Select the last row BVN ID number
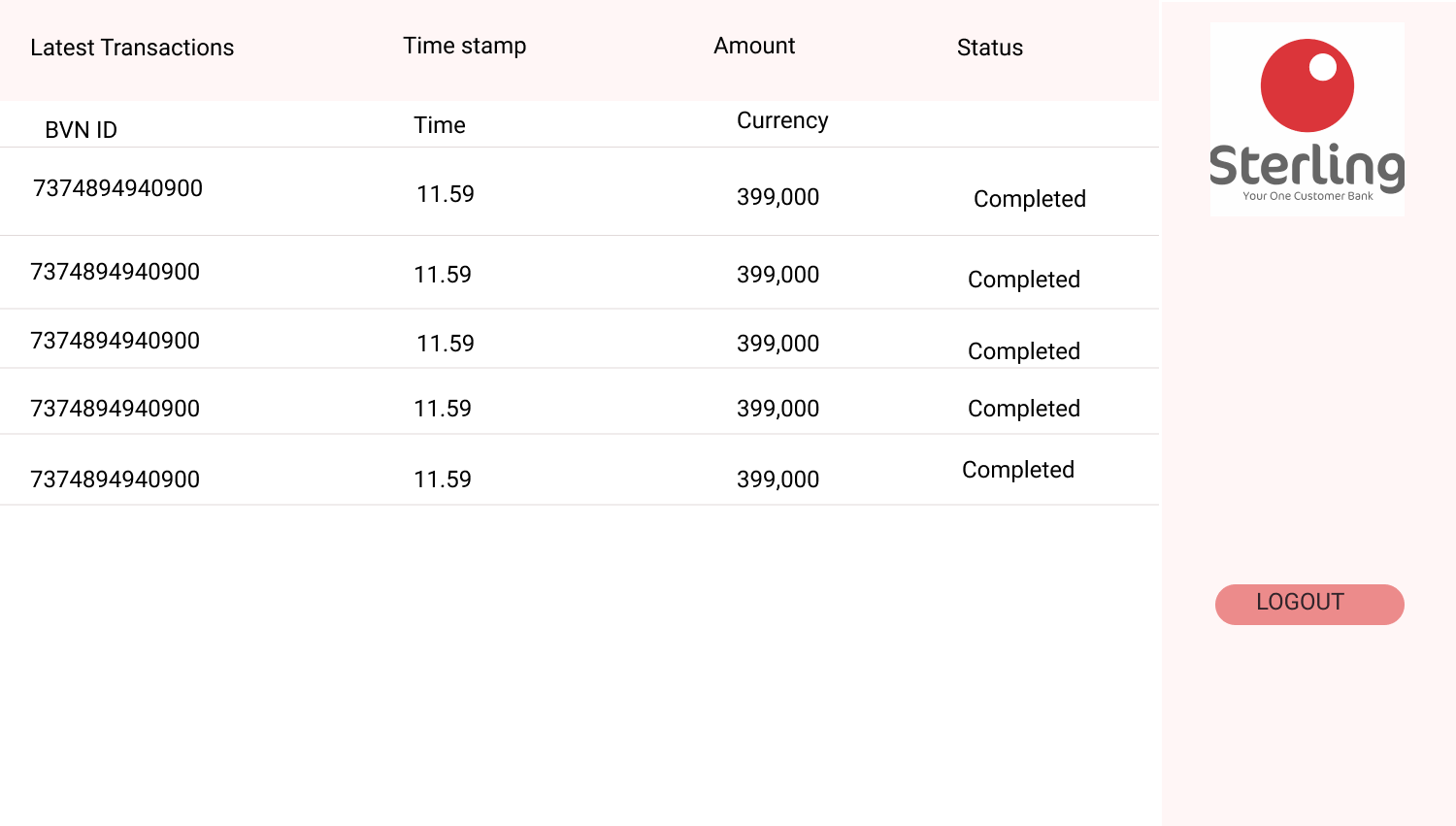 tap(115, 479)
